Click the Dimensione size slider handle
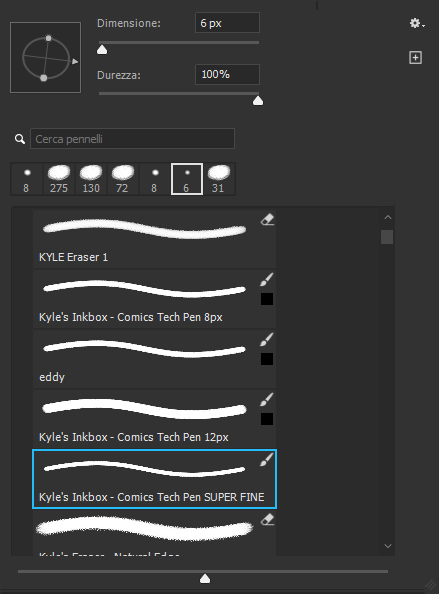The width and height of the screenshot is (439, 594). coord(102,50)
